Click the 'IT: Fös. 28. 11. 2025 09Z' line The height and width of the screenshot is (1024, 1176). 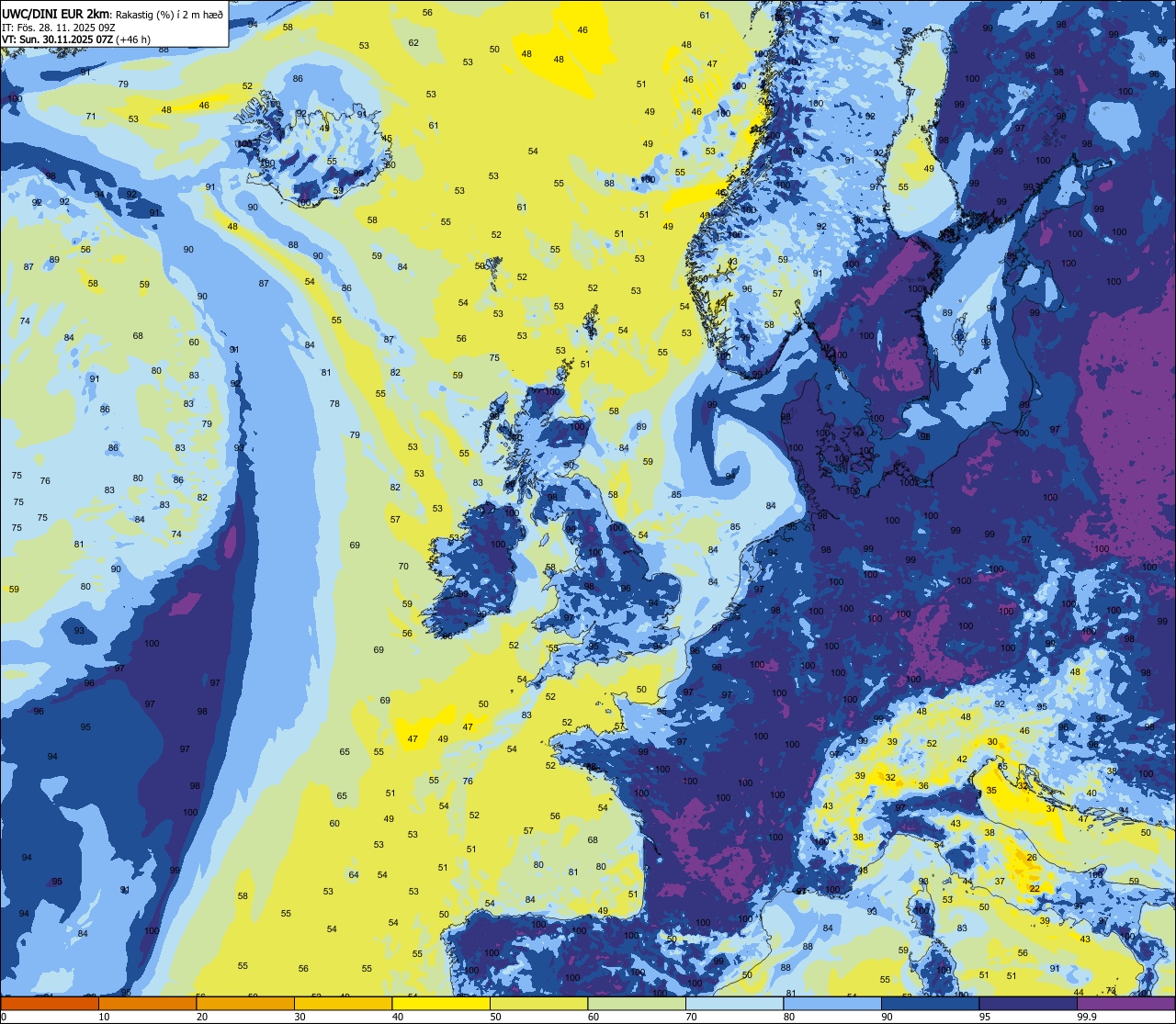point(59,28)
